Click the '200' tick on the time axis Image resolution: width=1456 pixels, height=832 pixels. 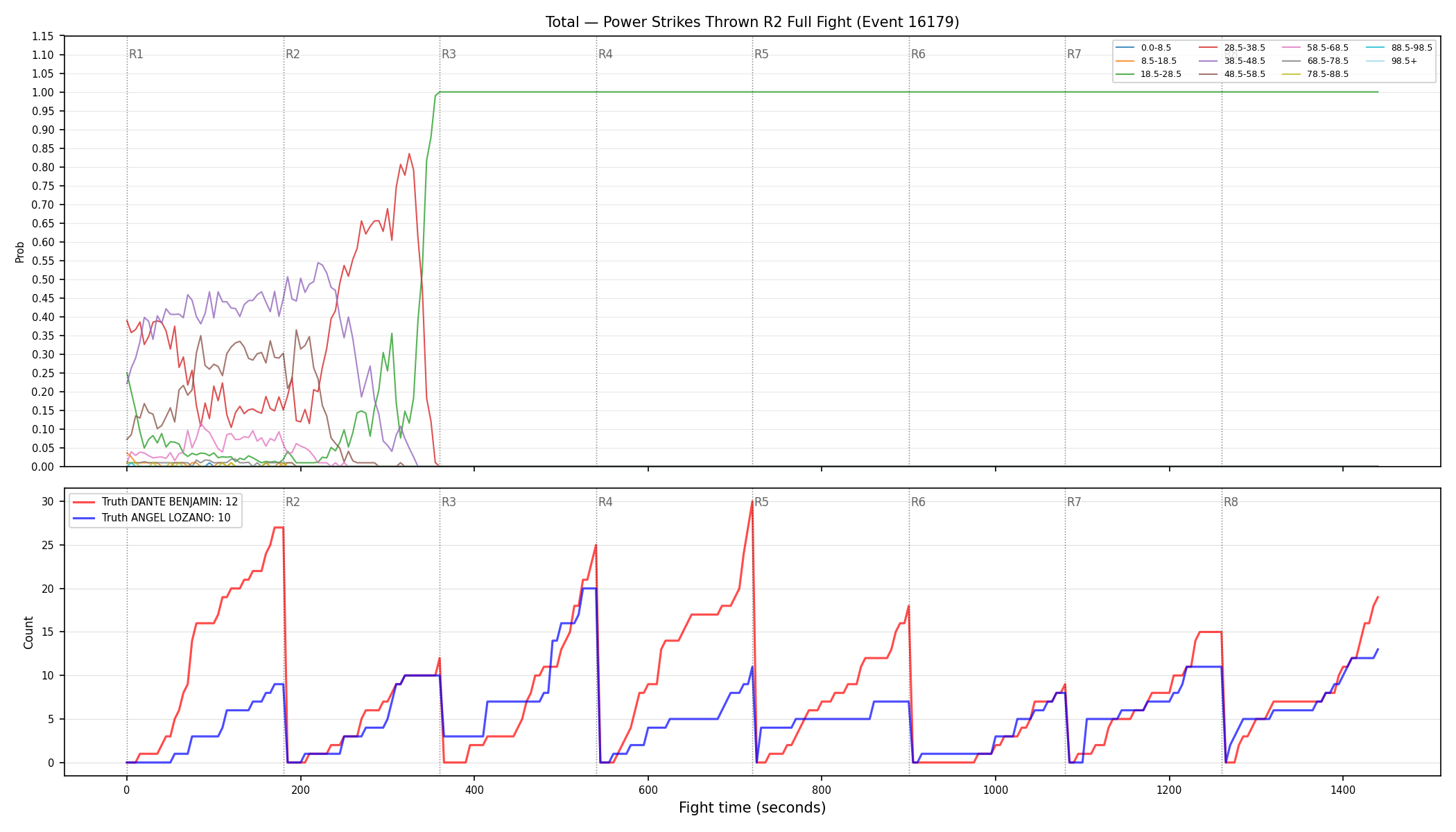coord(300,790)
